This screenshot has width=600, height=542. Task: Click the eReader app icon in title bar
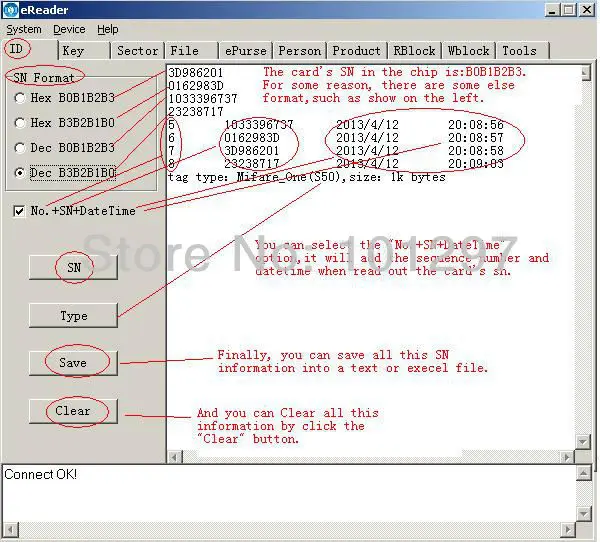click(x=11, y=10)
